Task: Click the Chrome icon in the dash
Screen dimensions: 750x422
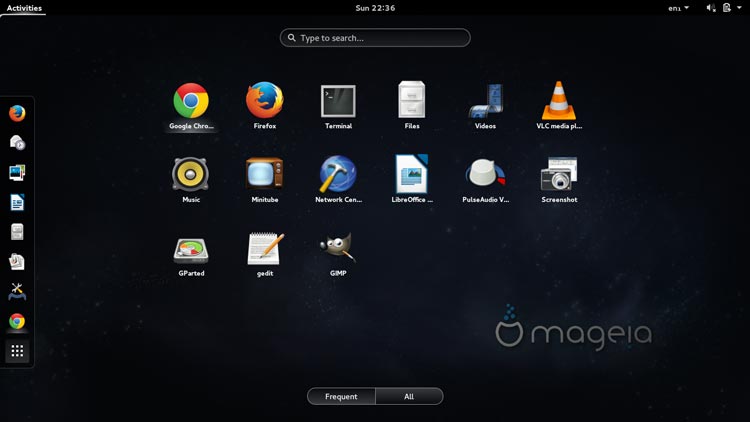Action: click(17, 322)
